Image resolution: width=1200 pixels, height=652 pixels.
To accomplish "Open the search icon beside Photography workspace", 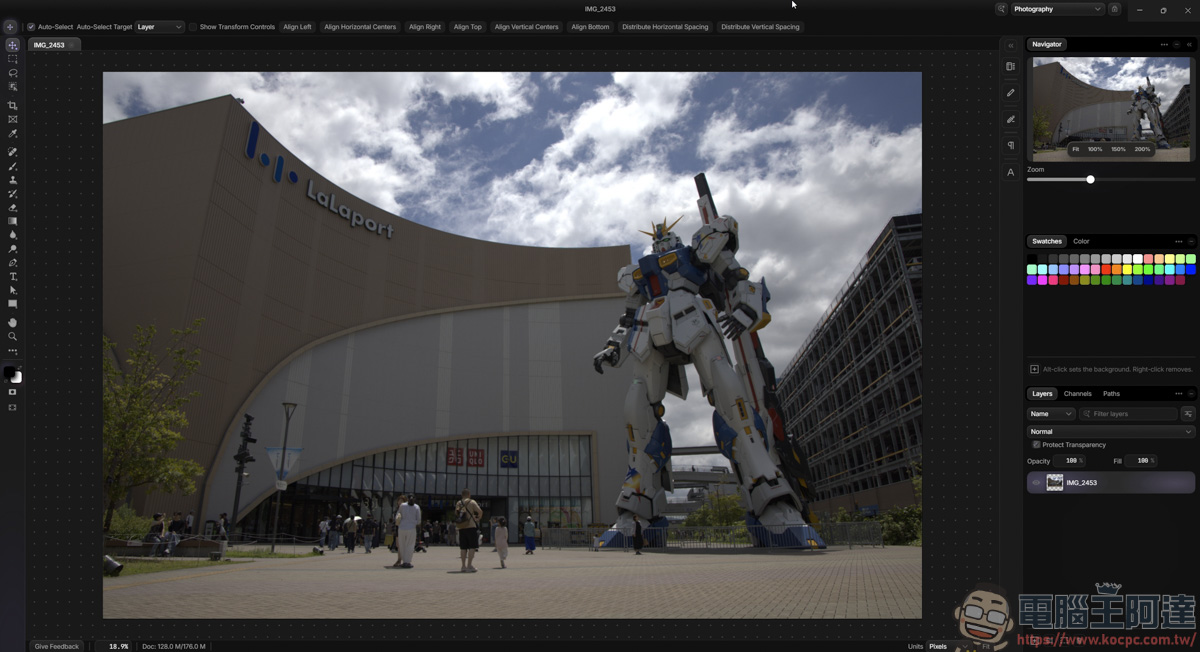I will 1001,9.
